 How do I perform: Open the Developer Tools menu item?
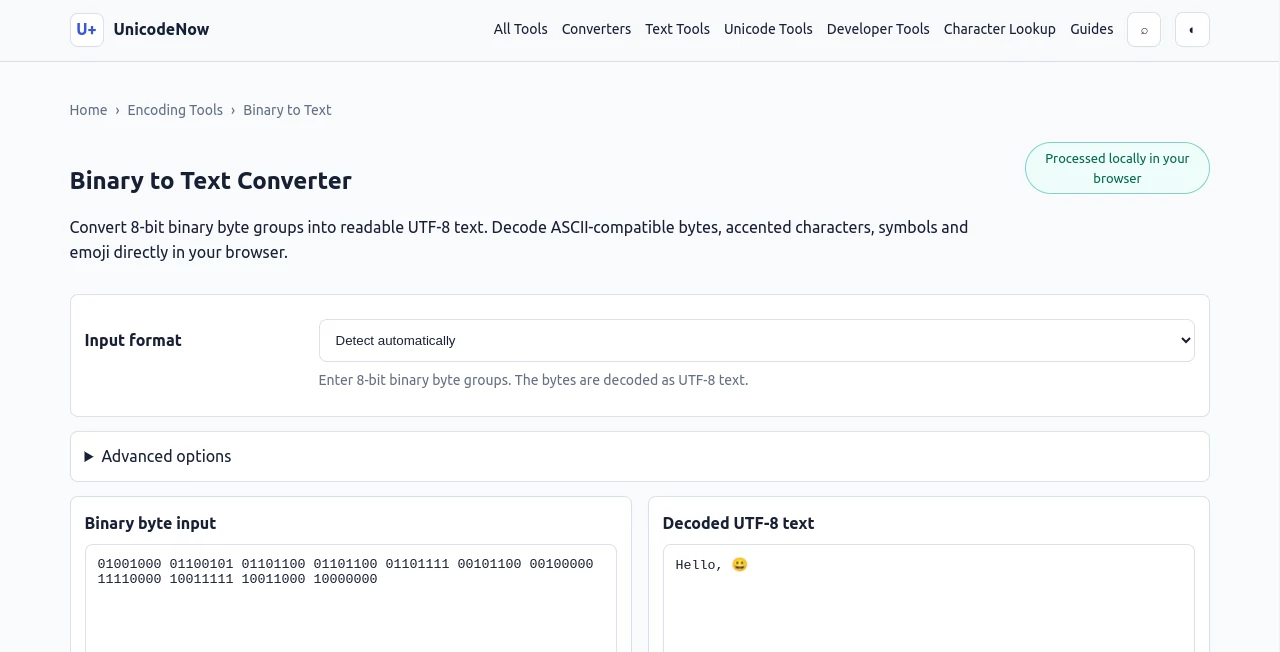(878, 29)
